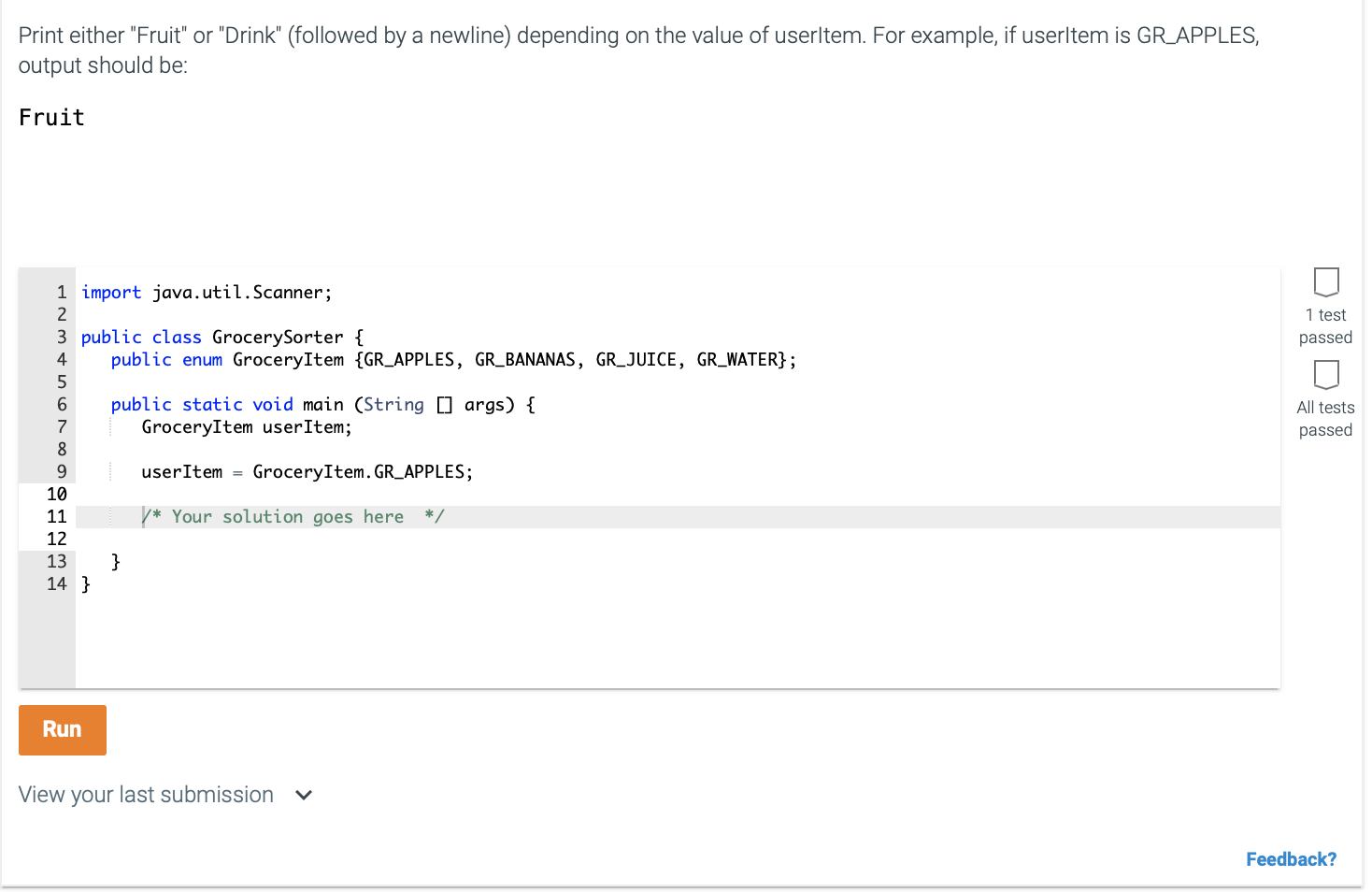Click line number 12 in the gutter
The width and height of the screenshot is (1372, 892).
pyautogui.click(x=57, y=540)
